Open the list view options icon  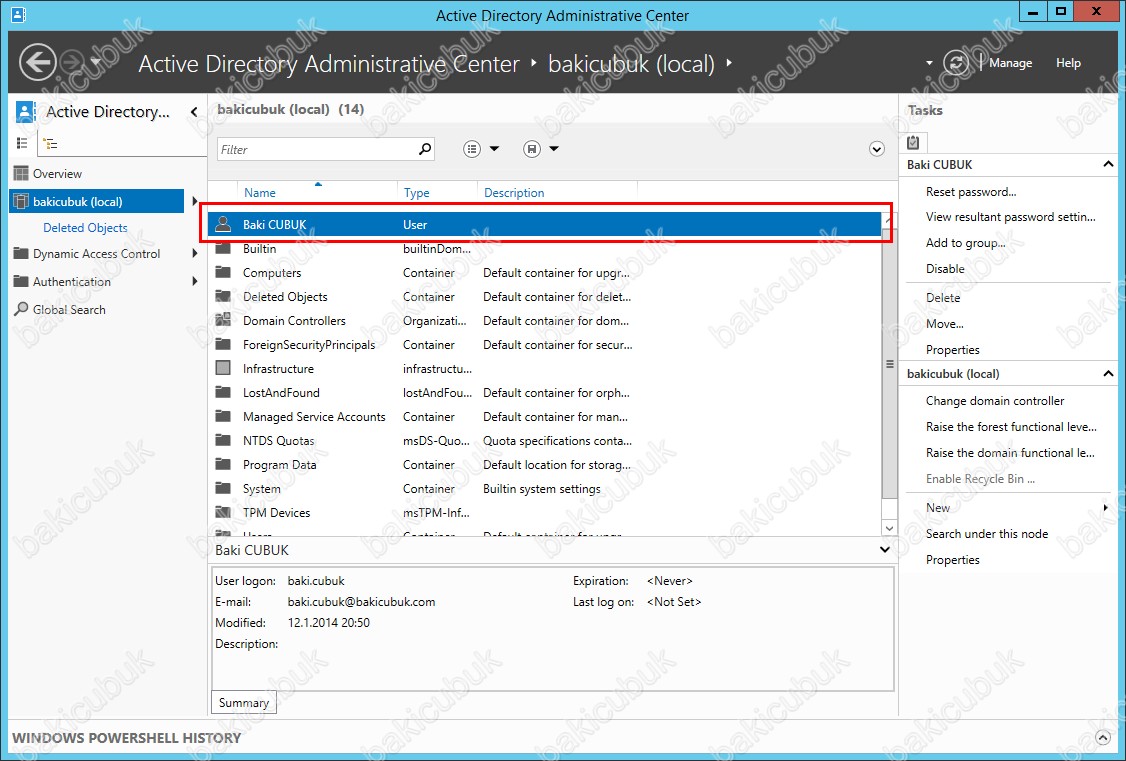click(x=472, y=149)
